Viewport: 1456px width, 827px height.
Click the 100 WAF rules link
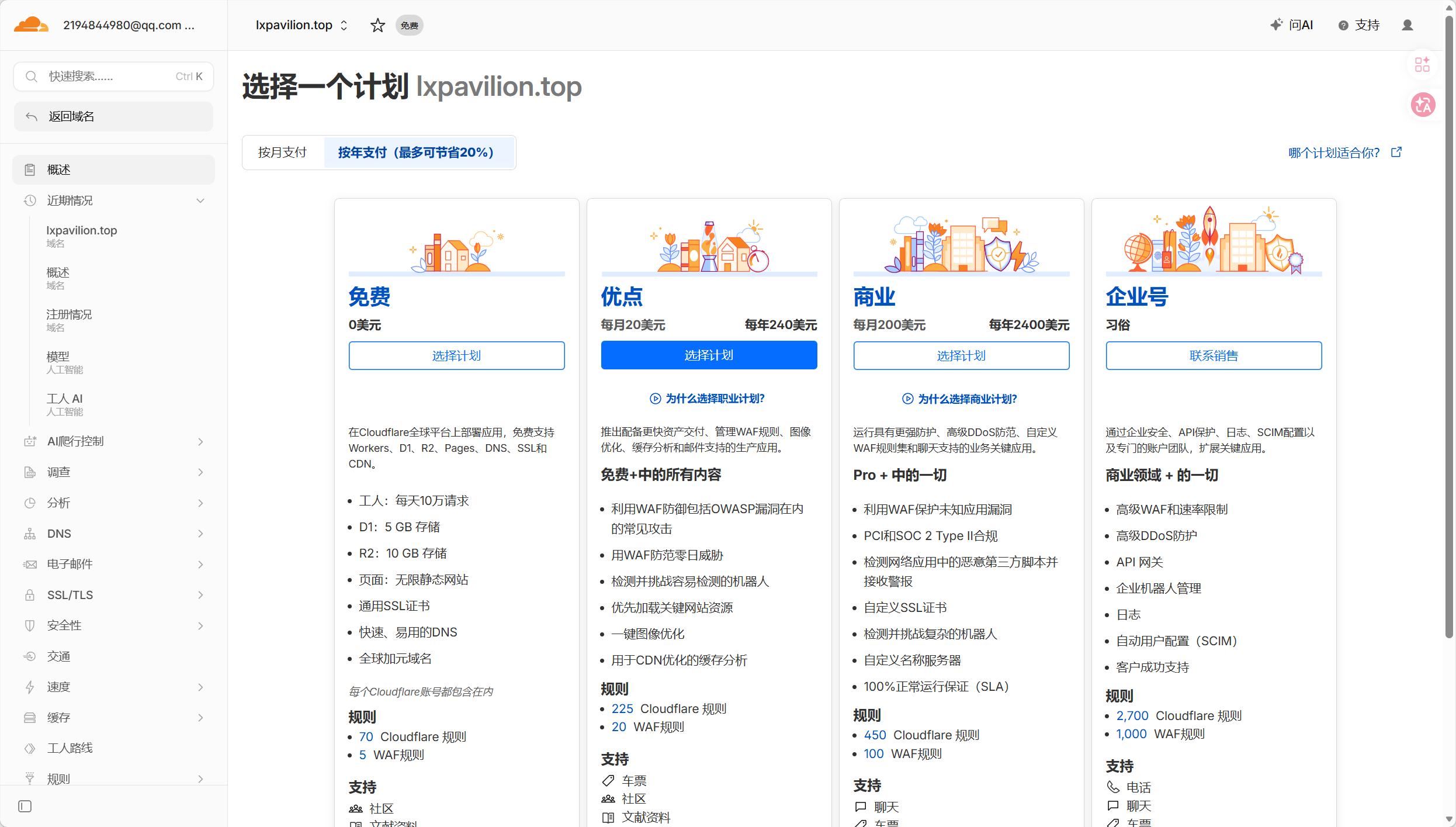873,753
